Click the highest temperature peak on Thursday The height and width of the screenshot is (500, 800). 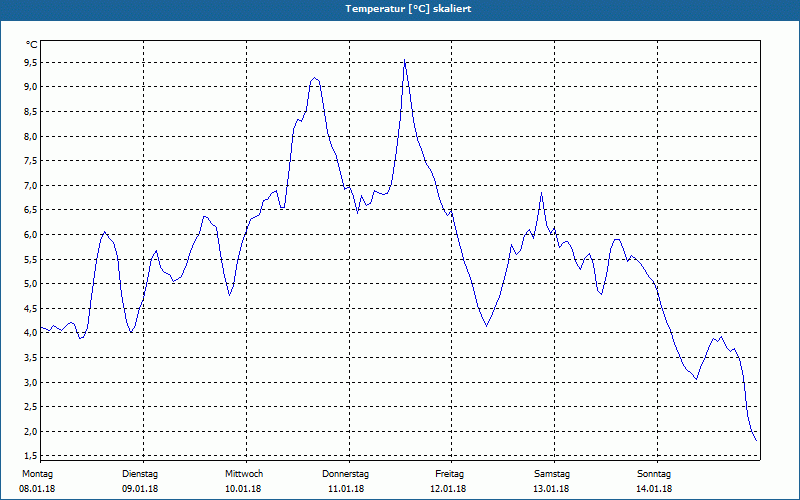[405, 60]
